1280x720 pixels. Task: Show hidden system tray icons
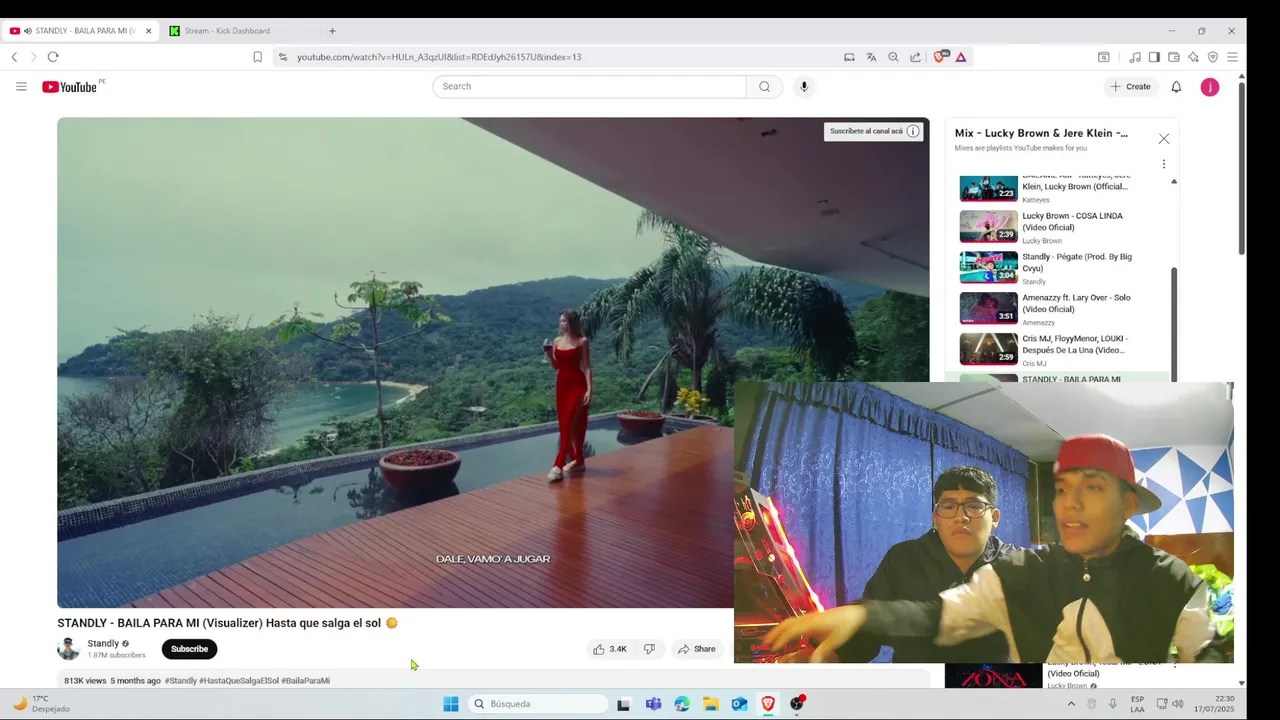(1071, 704)
